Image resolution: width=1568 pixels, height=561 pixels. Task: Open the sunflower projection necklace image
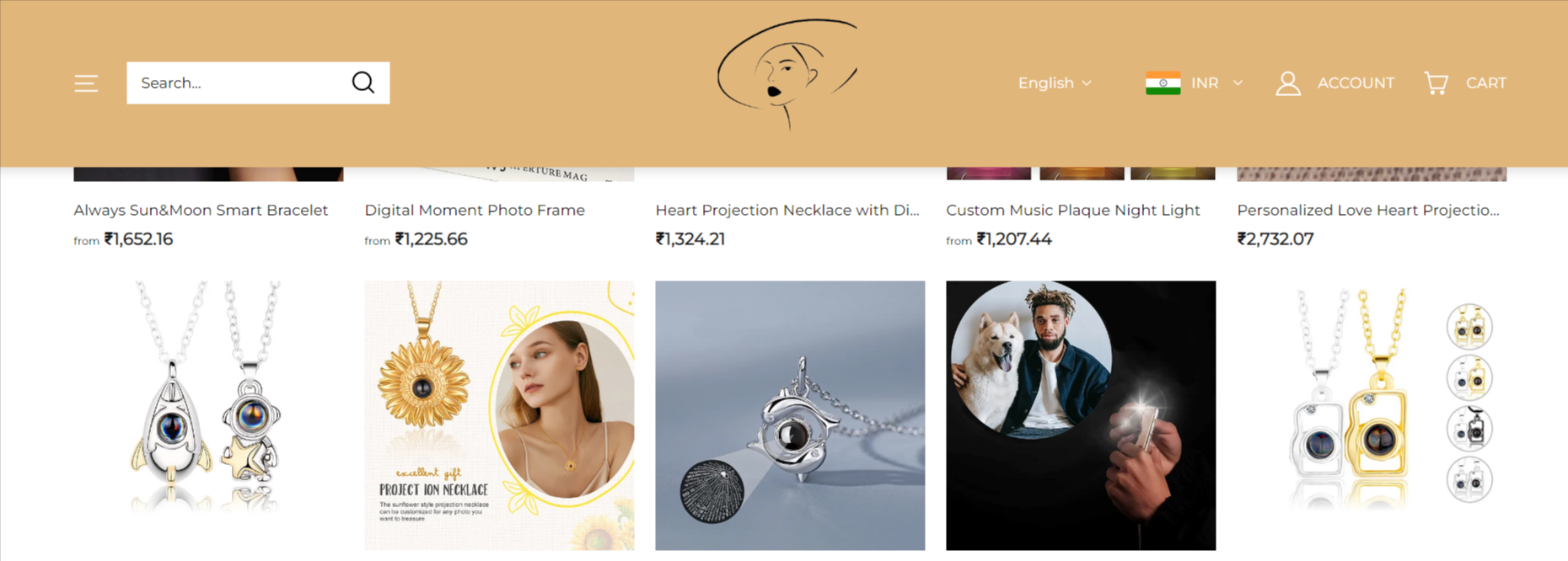pos(499,415)
